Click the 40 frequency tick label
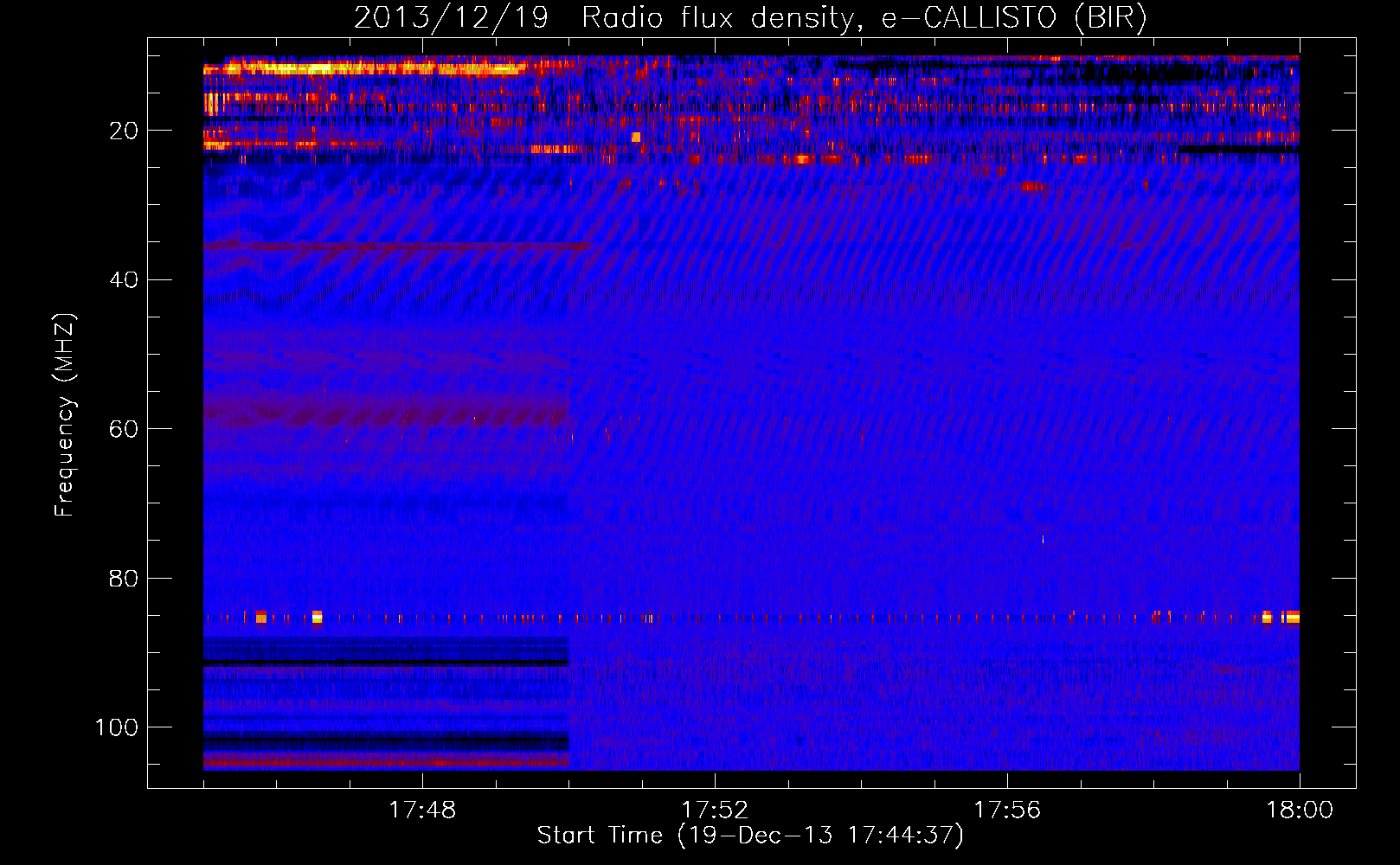This screenshot has height=865, width=1400. tap(124, 280)
